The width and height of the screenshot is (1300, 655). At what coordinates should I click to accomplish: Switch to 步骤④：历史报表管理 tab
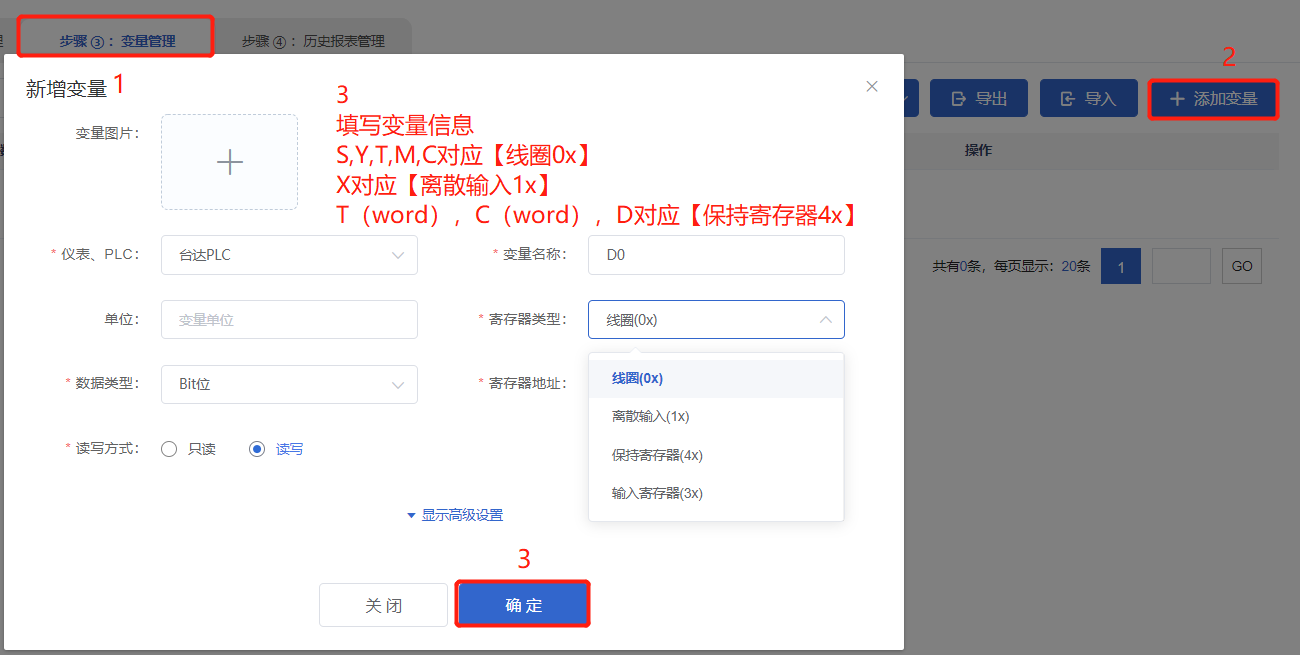tap(312, 41)
